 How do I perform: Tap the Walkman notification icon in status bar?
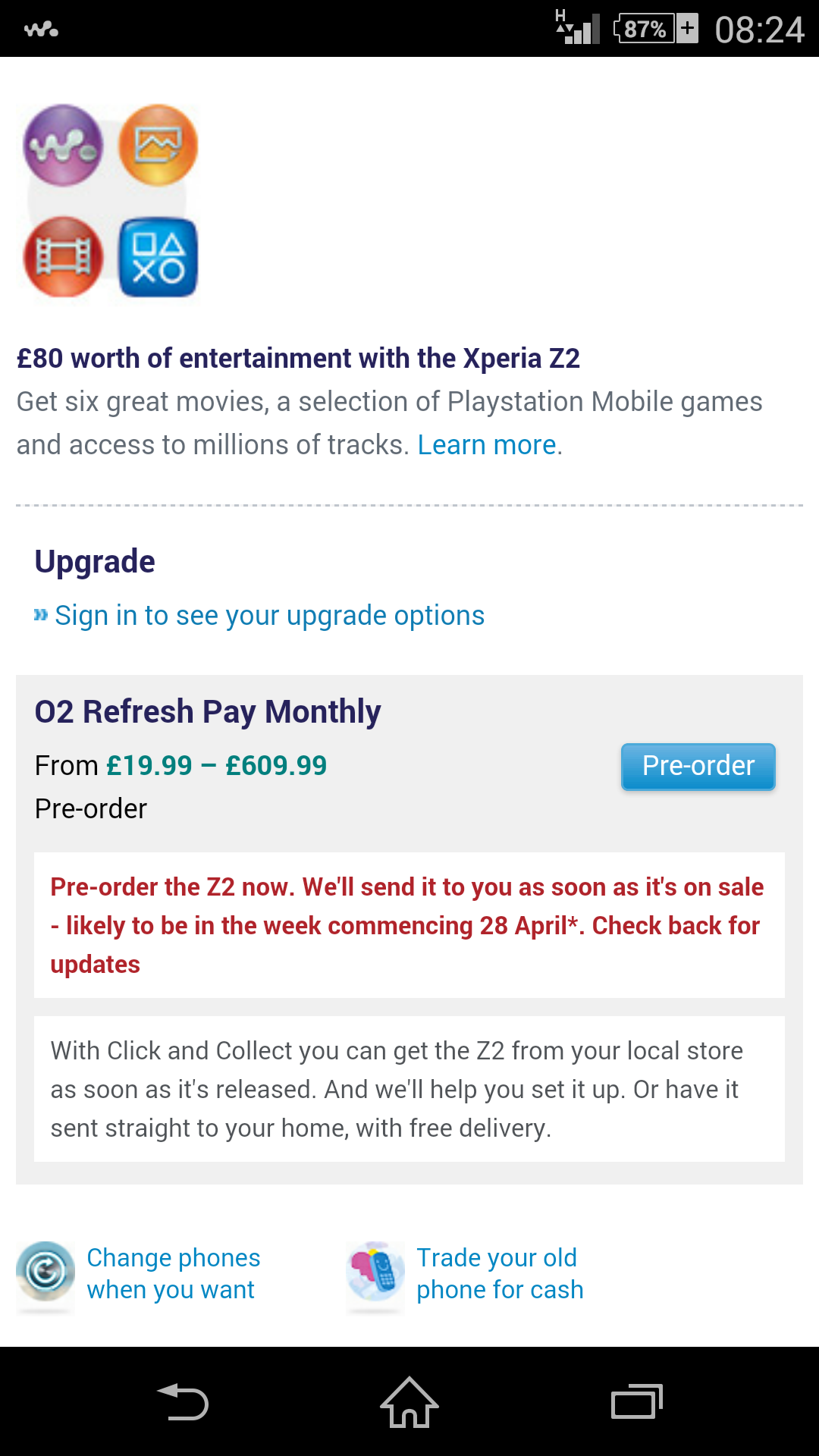[x=41, y=30]
